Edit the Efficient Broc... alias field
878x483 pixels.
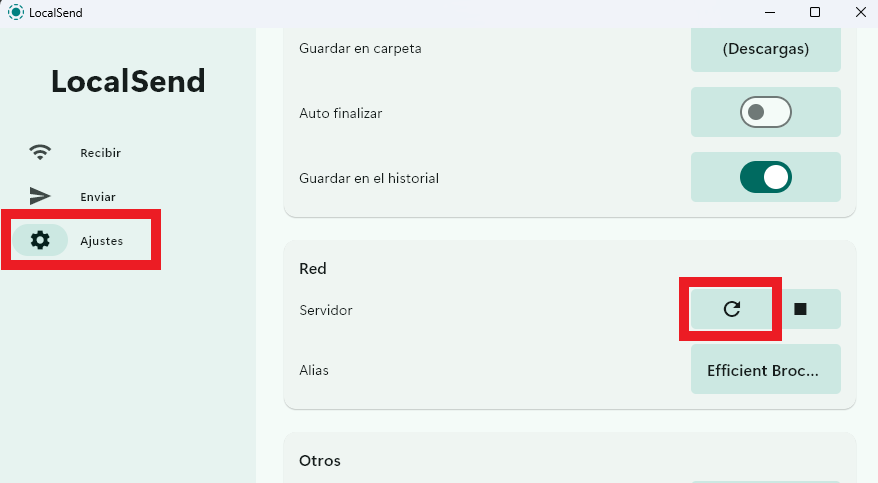(765, 369)
